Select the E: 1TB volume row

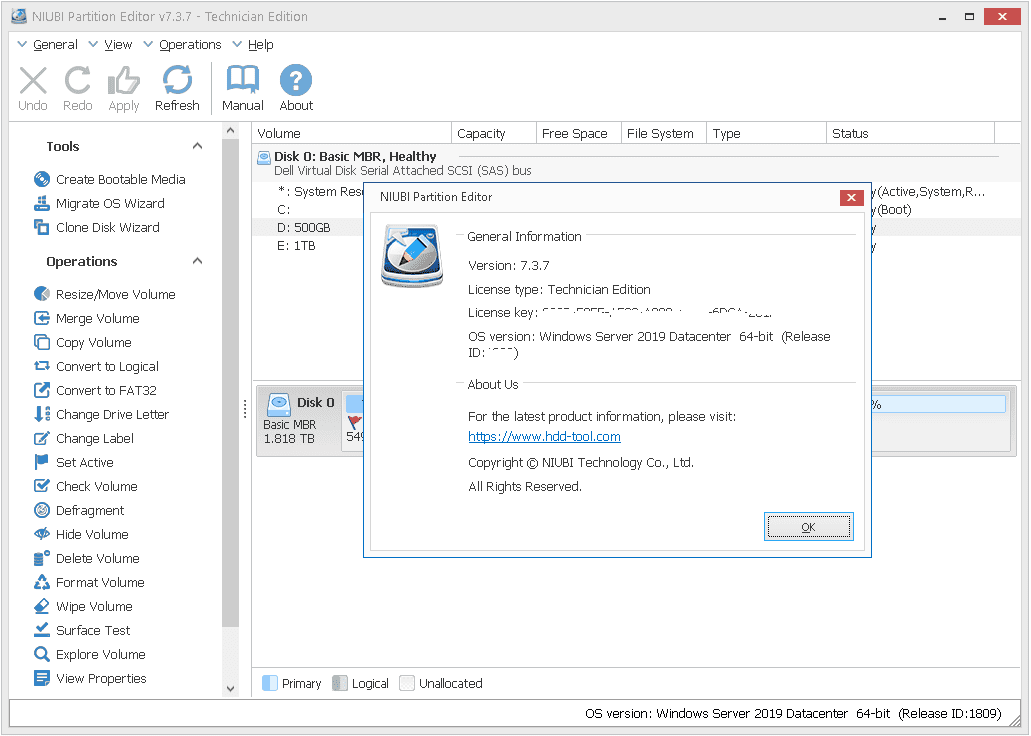[x=308, y=246]
